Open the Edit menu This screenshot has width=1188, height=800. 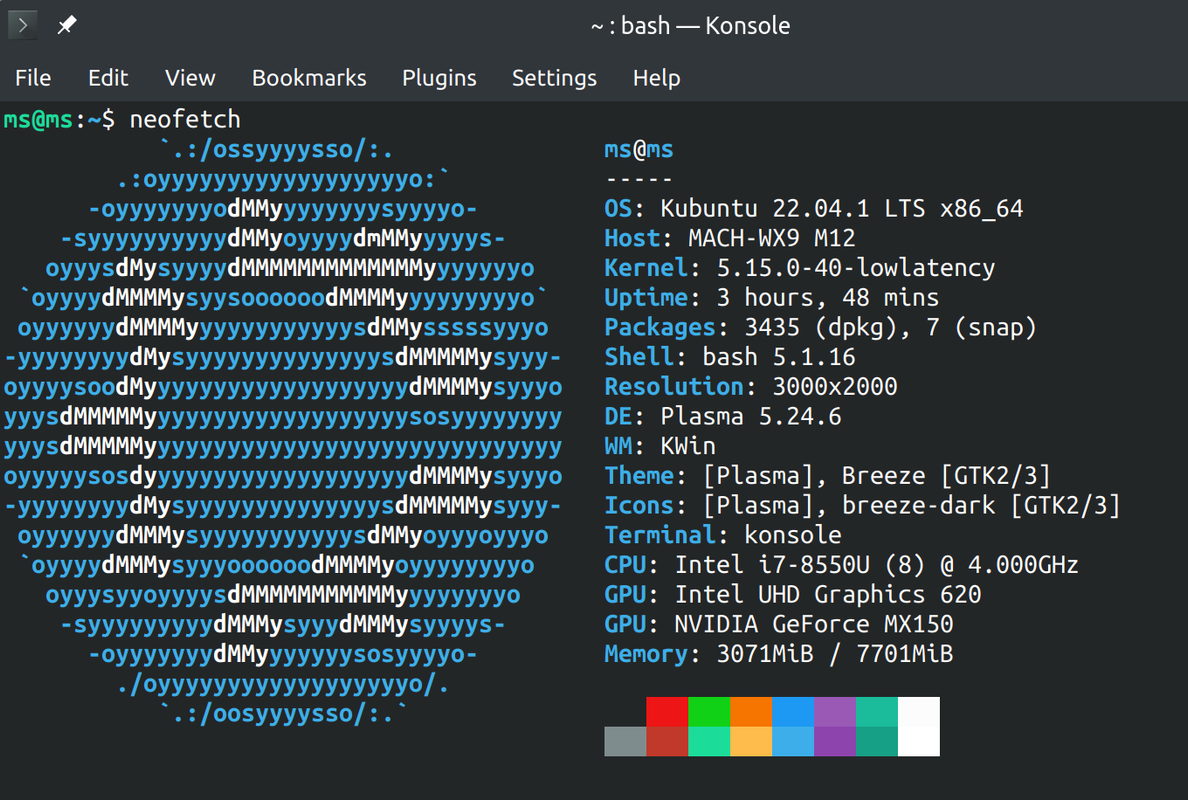tap(108, 78)
